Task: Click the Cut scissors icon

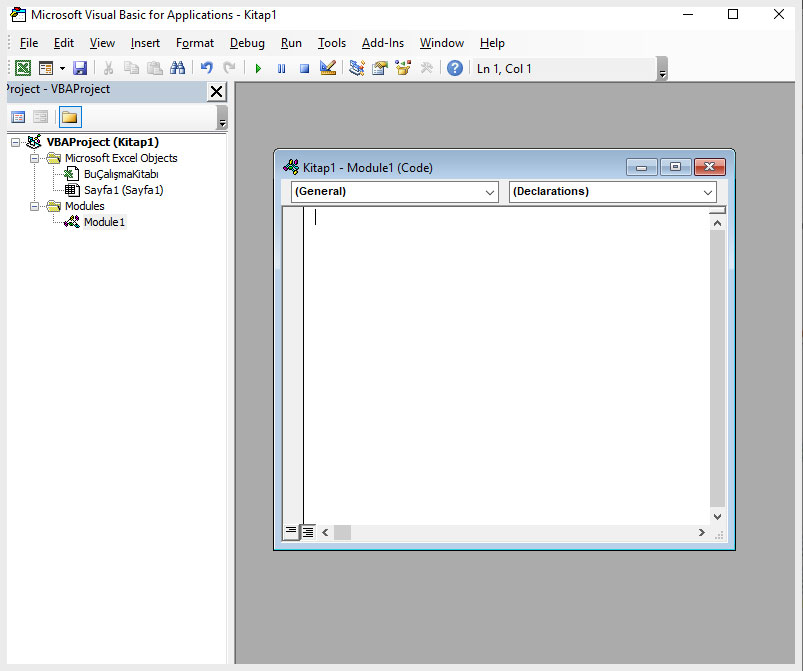Action: 108,68
